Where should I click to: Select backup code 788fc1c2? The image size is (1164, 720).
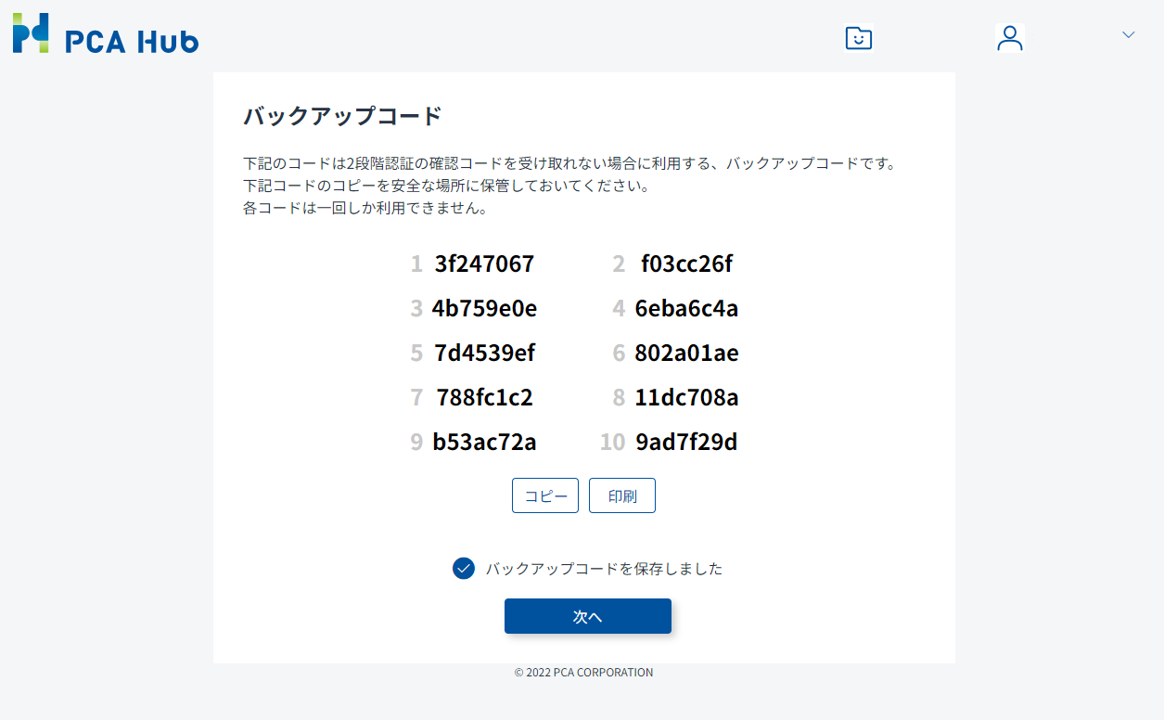pos(484,398)
